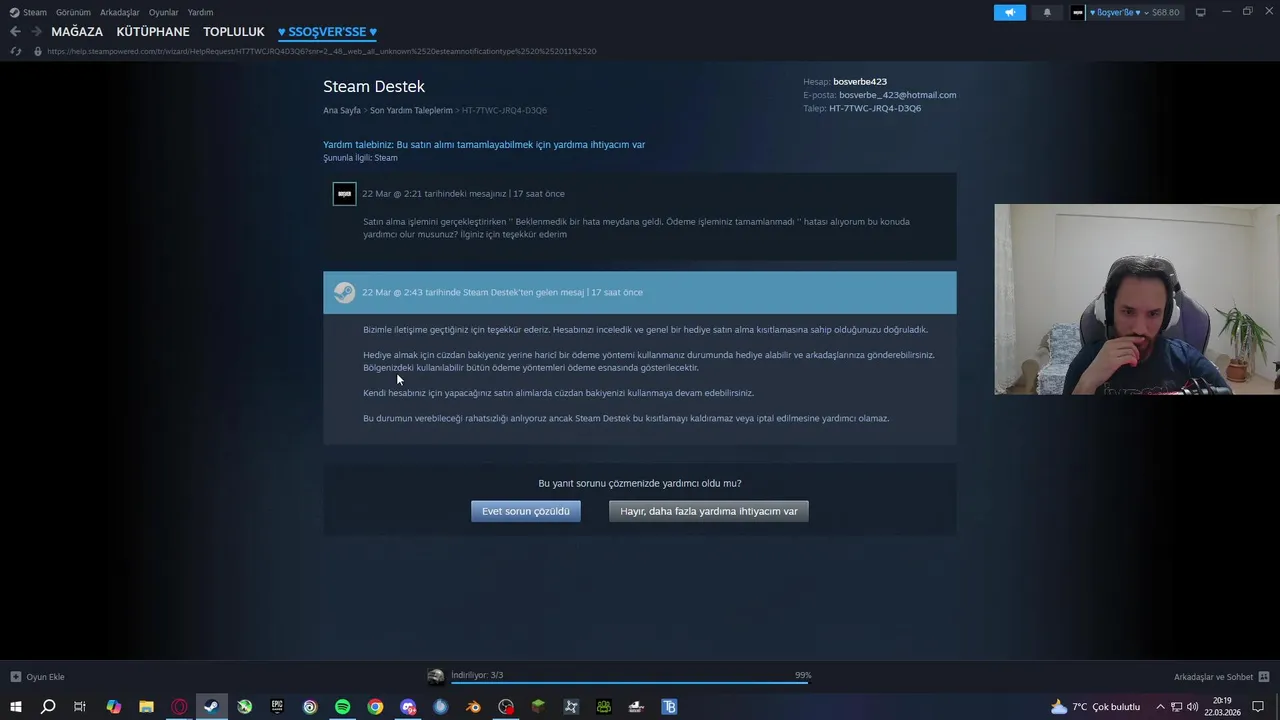Click the bosverbe423 account name
The image size is (1280, 720).
point(860,82)
